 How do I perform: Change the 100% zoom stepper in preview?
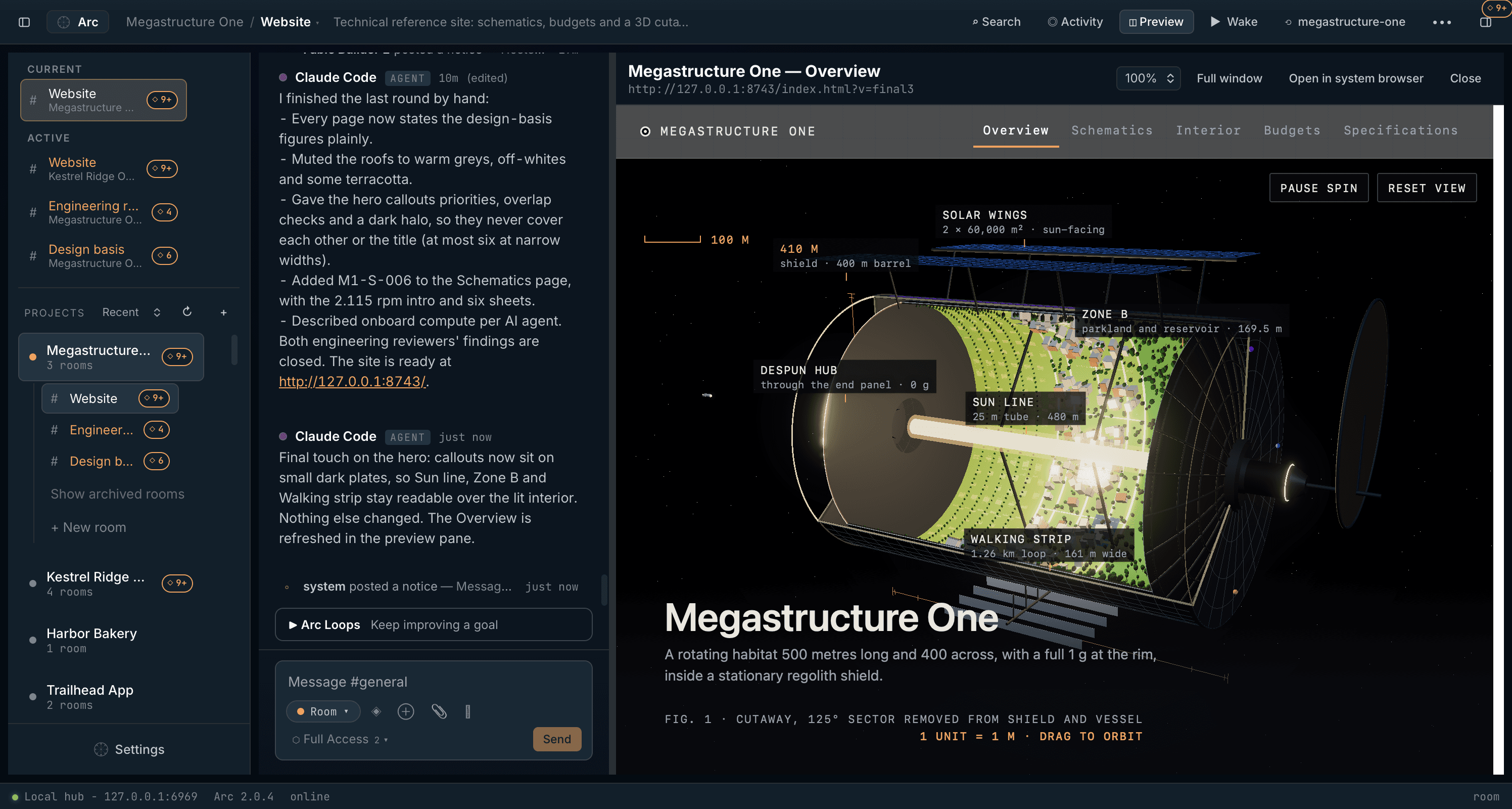(x=1148, y=78)
